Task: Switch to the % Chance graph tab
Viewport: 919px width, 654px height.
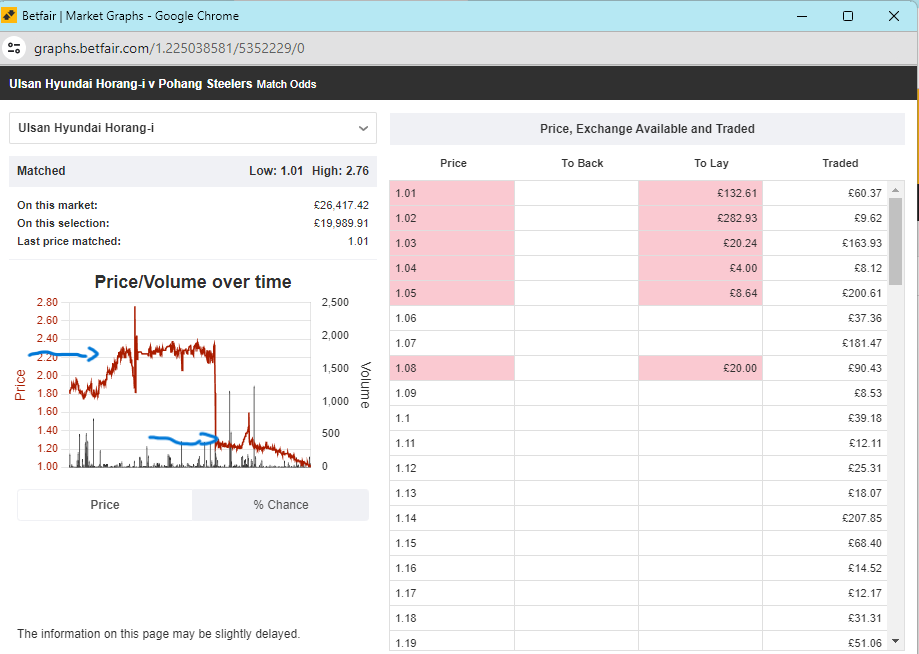Action: pos(281,505)
